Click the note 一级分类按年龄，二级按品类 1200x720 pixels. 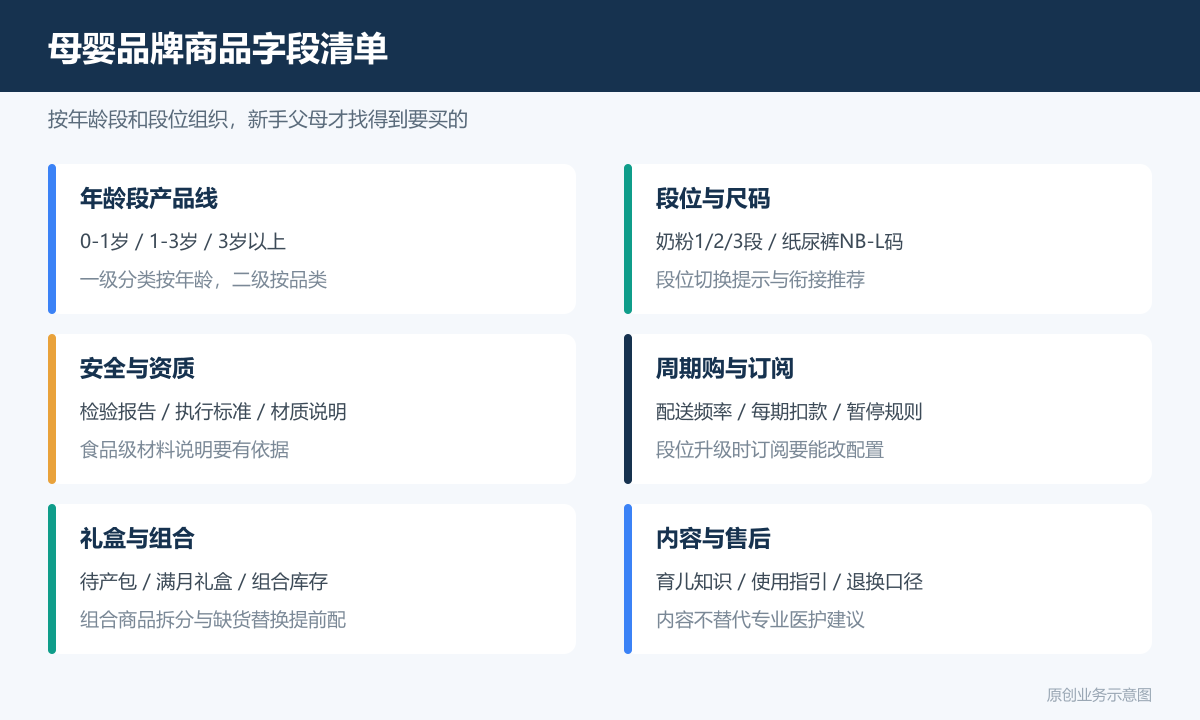point(204,279)
